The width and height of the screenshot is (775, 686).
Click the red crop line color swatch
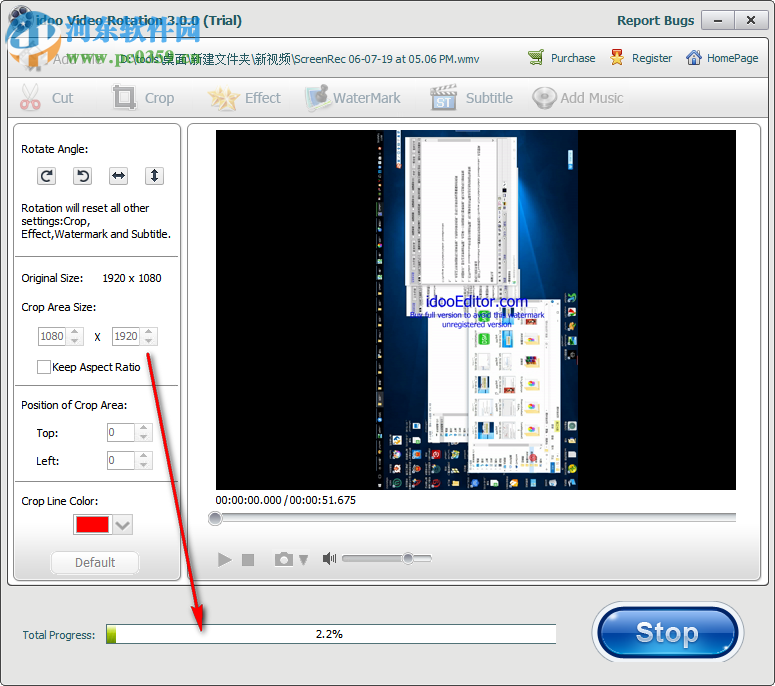91,524
